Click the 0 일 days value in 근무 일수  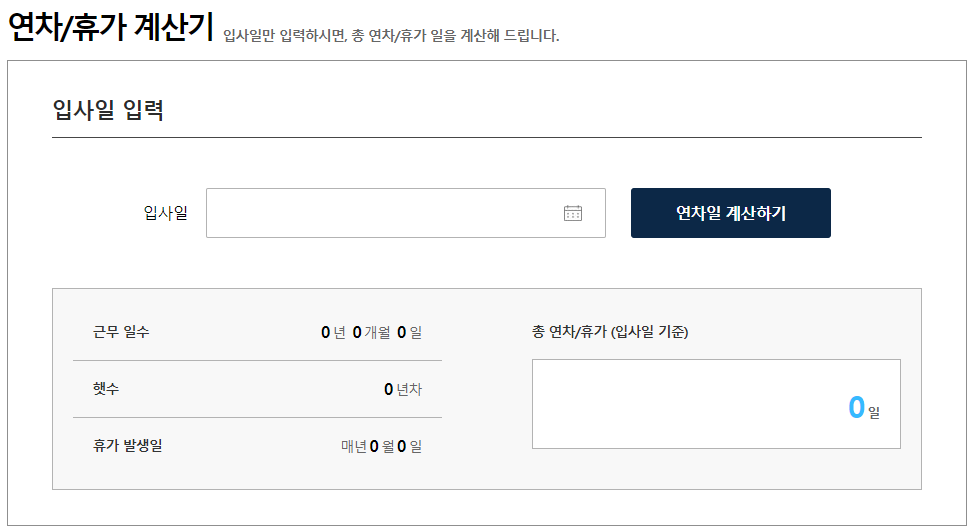pos(410,333)
